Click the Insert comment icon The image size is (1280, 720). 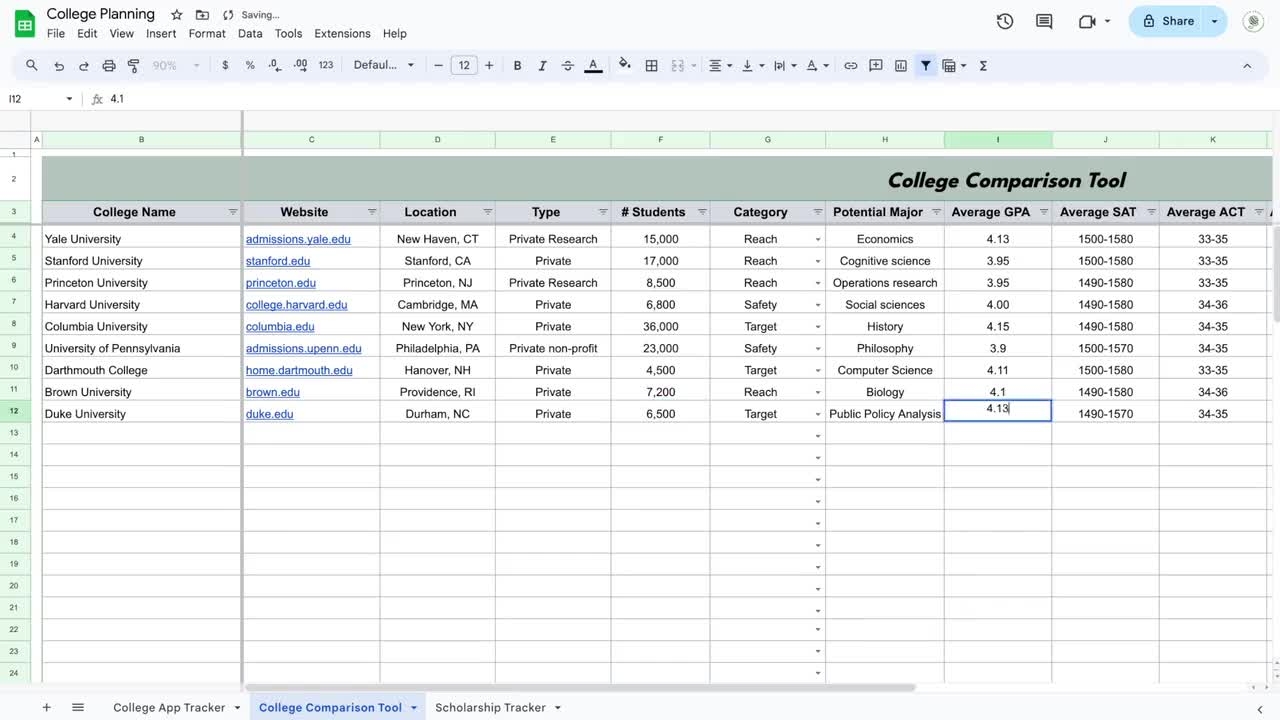[875, 65]
